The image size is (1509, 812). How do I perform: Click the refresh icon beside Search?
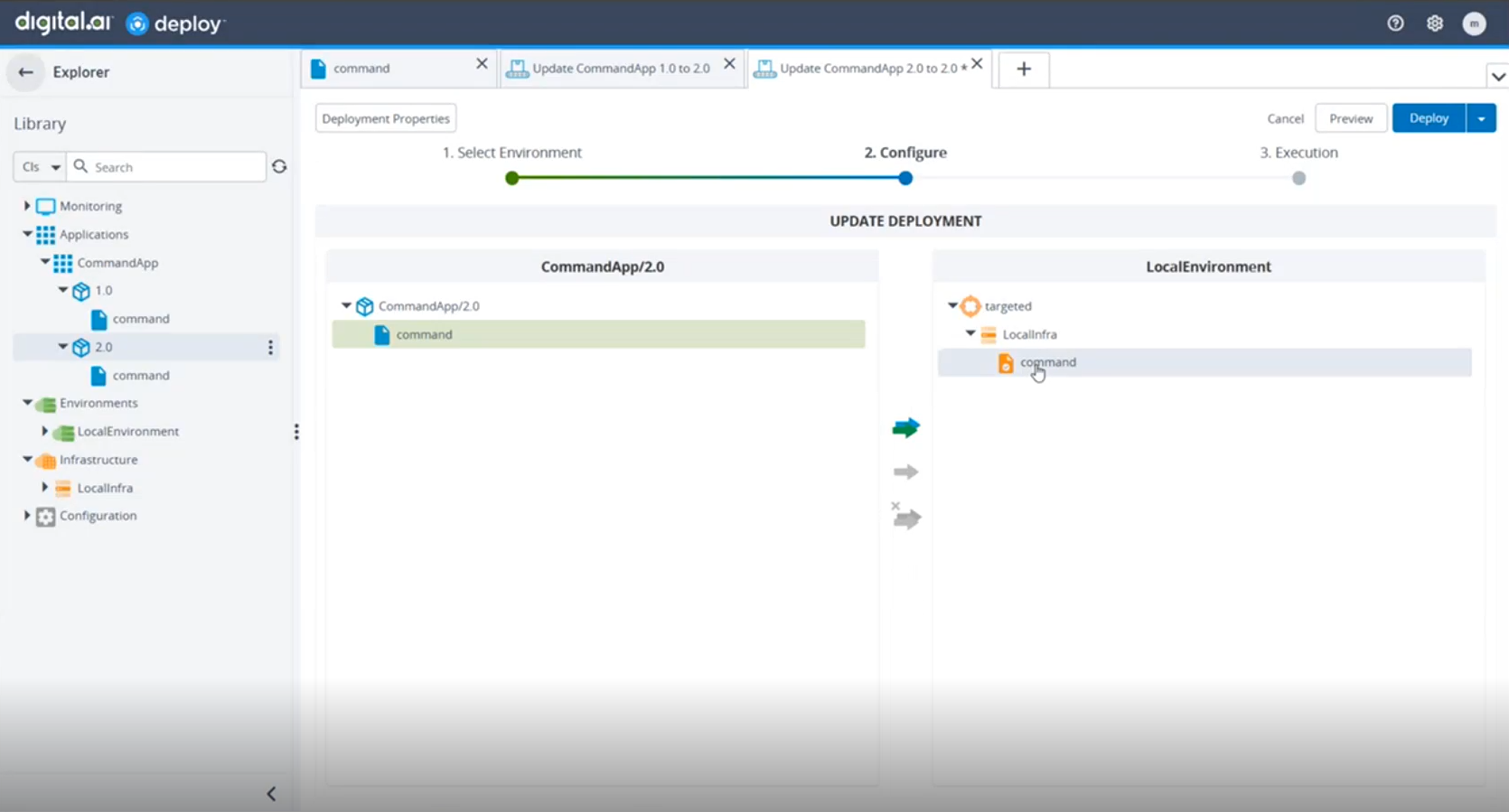point(279,167)
